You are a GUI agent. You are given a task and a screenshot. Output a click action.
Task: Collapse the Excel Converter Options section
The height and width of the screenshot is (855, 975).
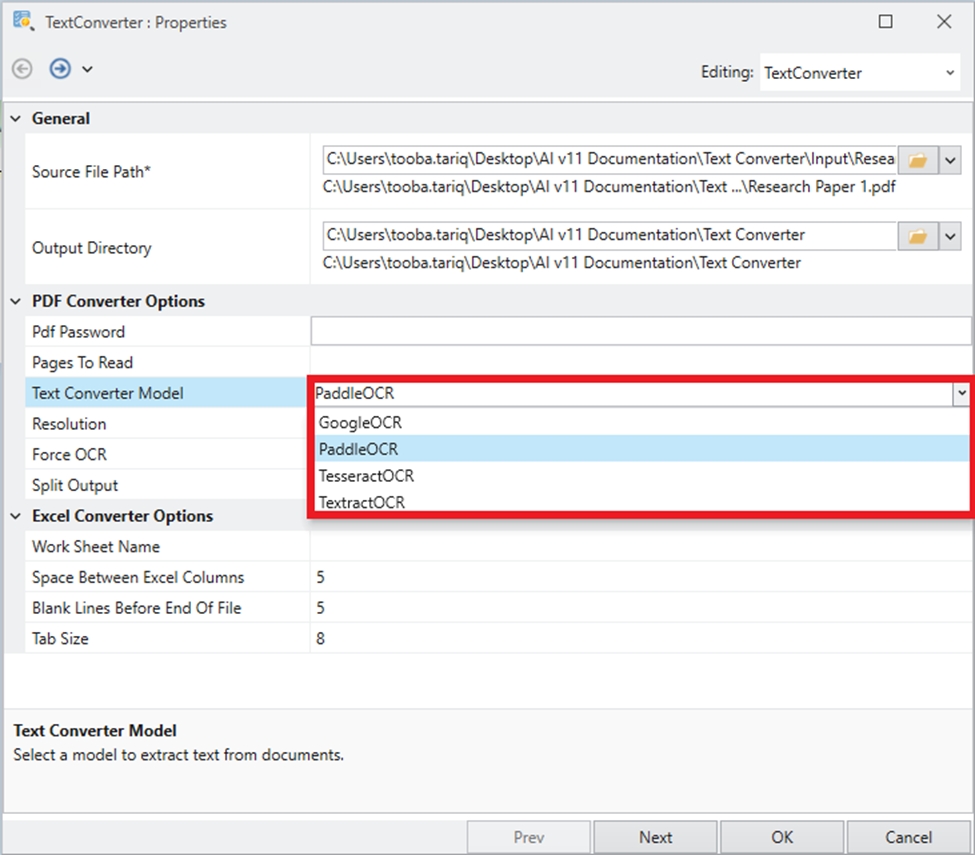15,516
